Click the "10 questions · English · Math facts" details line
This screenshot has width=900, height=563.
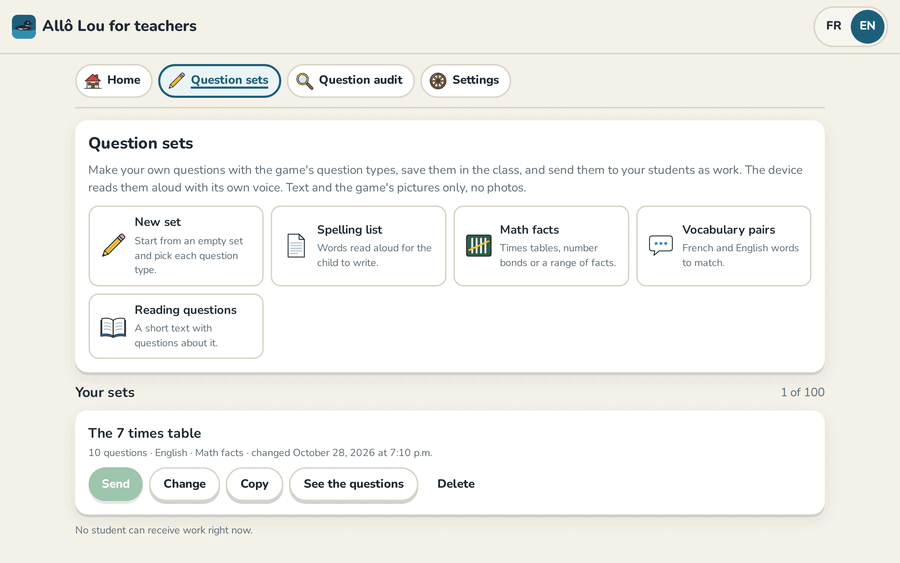[260, 453]
